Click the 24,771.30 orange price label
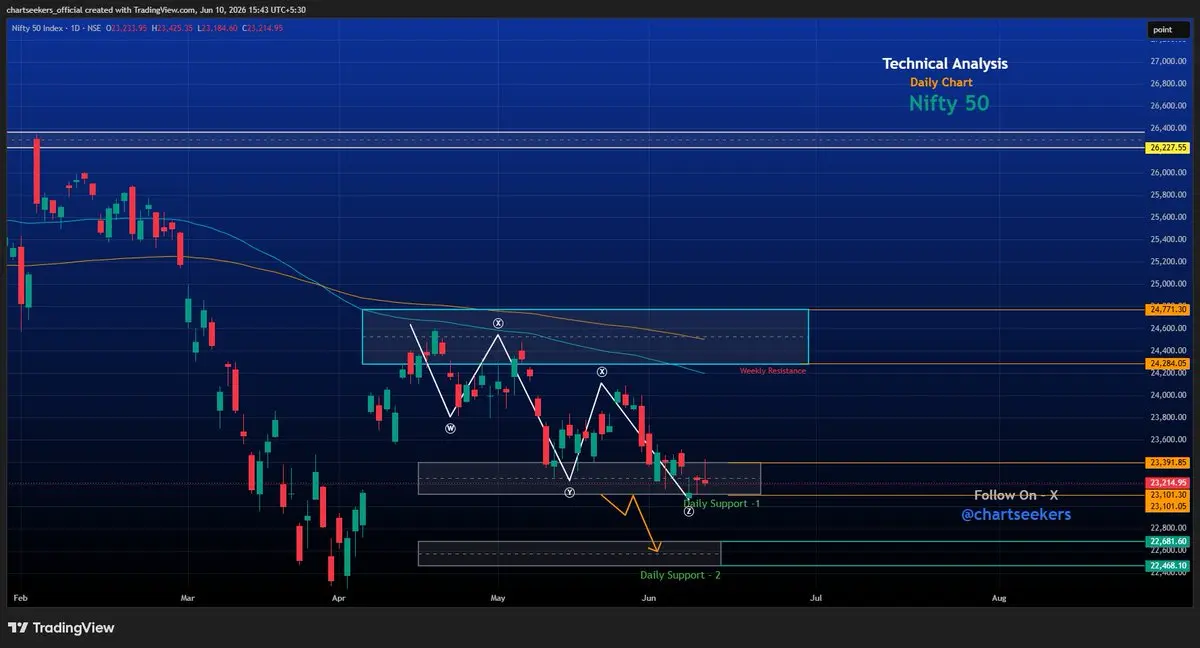 [1168, 310]
